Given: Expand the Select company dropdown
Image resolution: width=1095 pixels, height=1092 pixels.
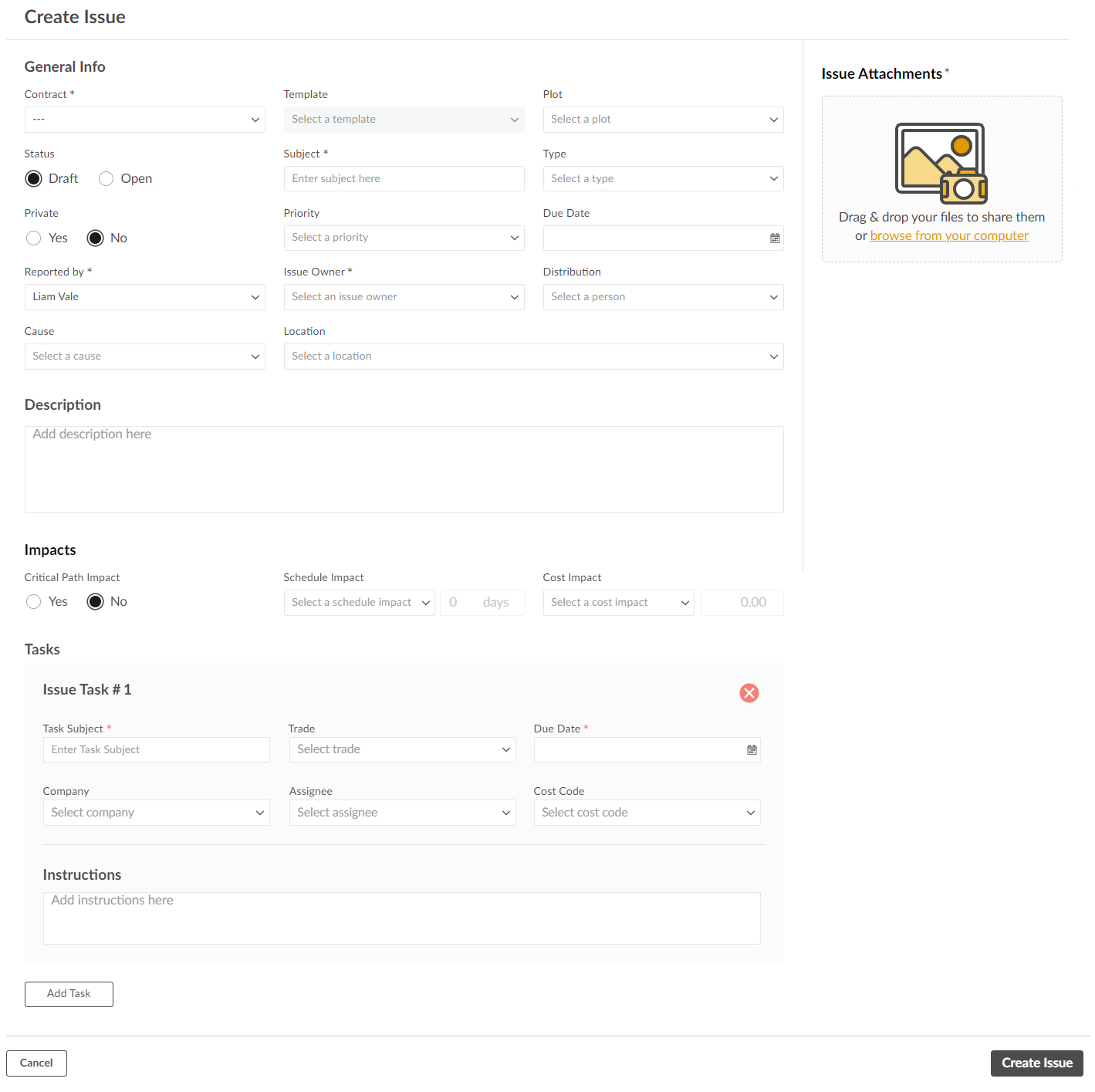Looking at the screenshot, I should click(x=157, y=813).
